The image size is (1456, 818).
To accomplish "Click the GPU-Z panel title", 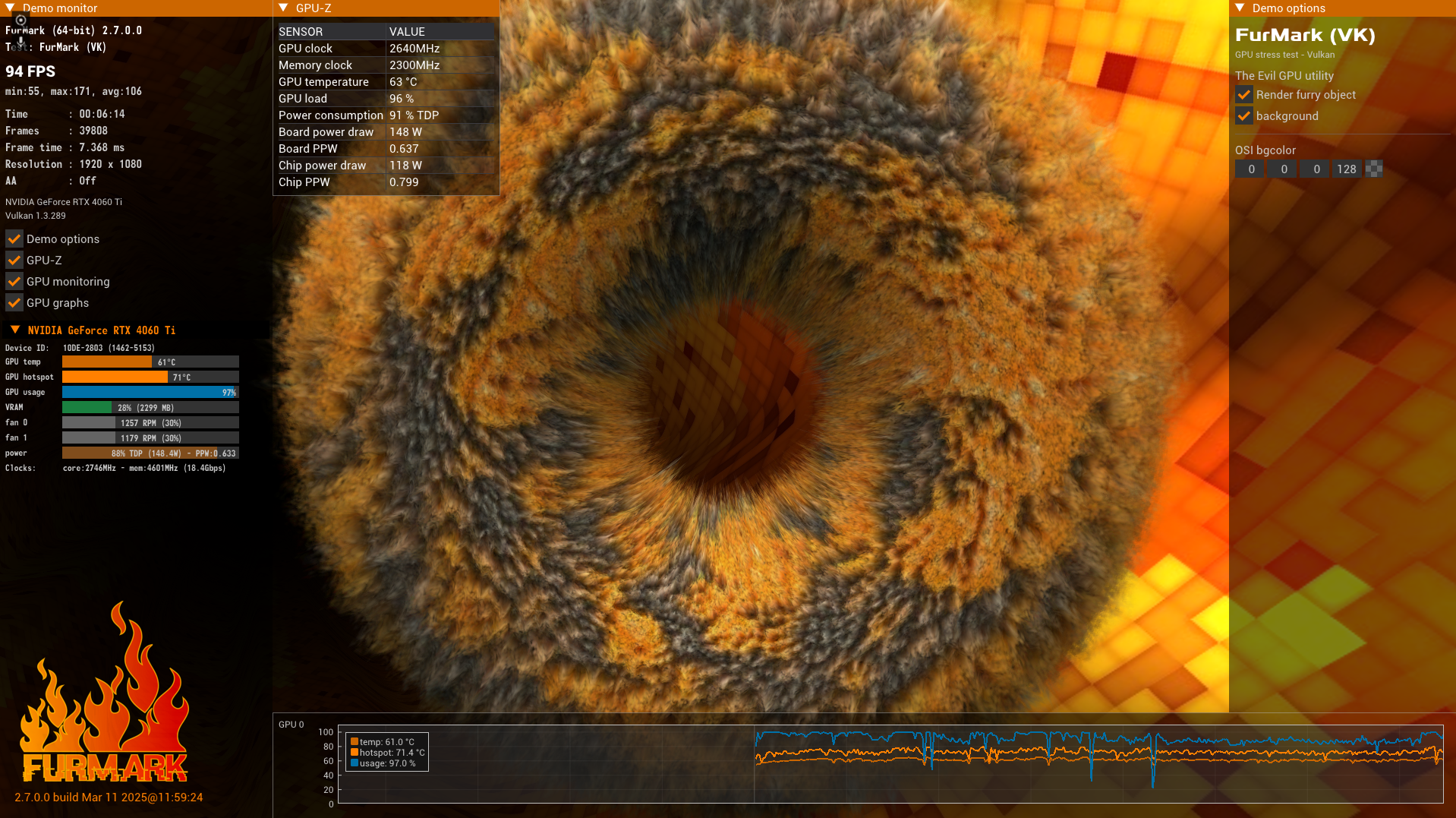I will point(314,8).
